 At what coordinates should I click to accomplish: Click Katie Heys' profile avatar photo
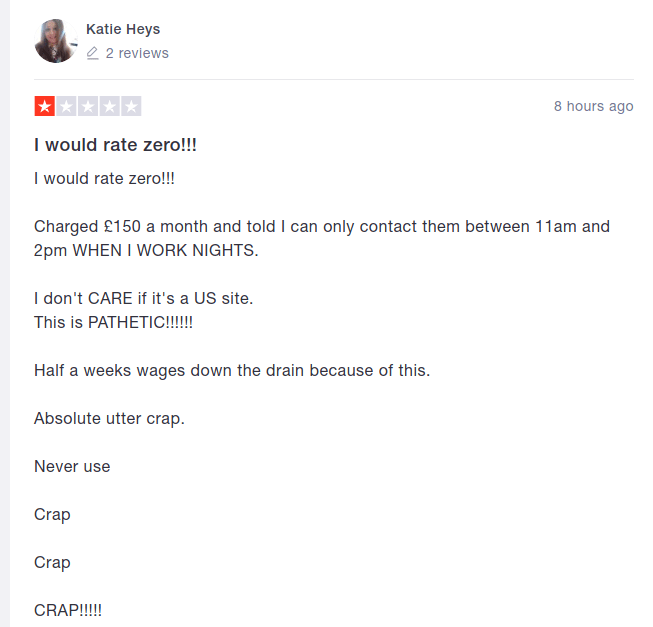[55, 41]
